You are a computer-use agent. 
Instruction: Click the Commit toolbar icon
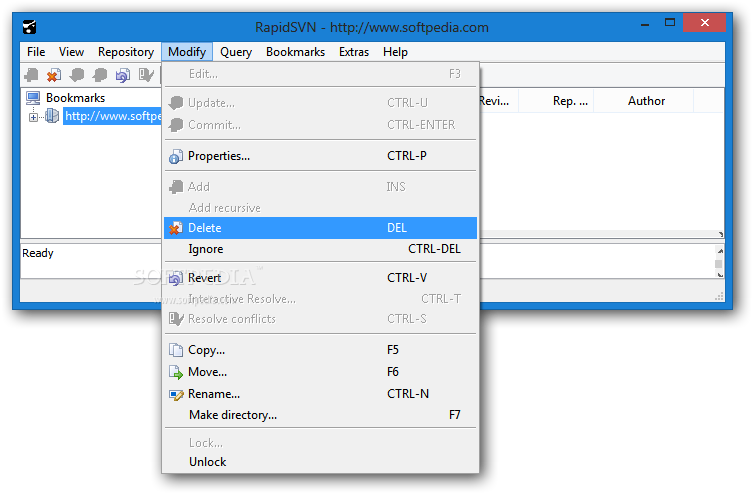[100, 75]
